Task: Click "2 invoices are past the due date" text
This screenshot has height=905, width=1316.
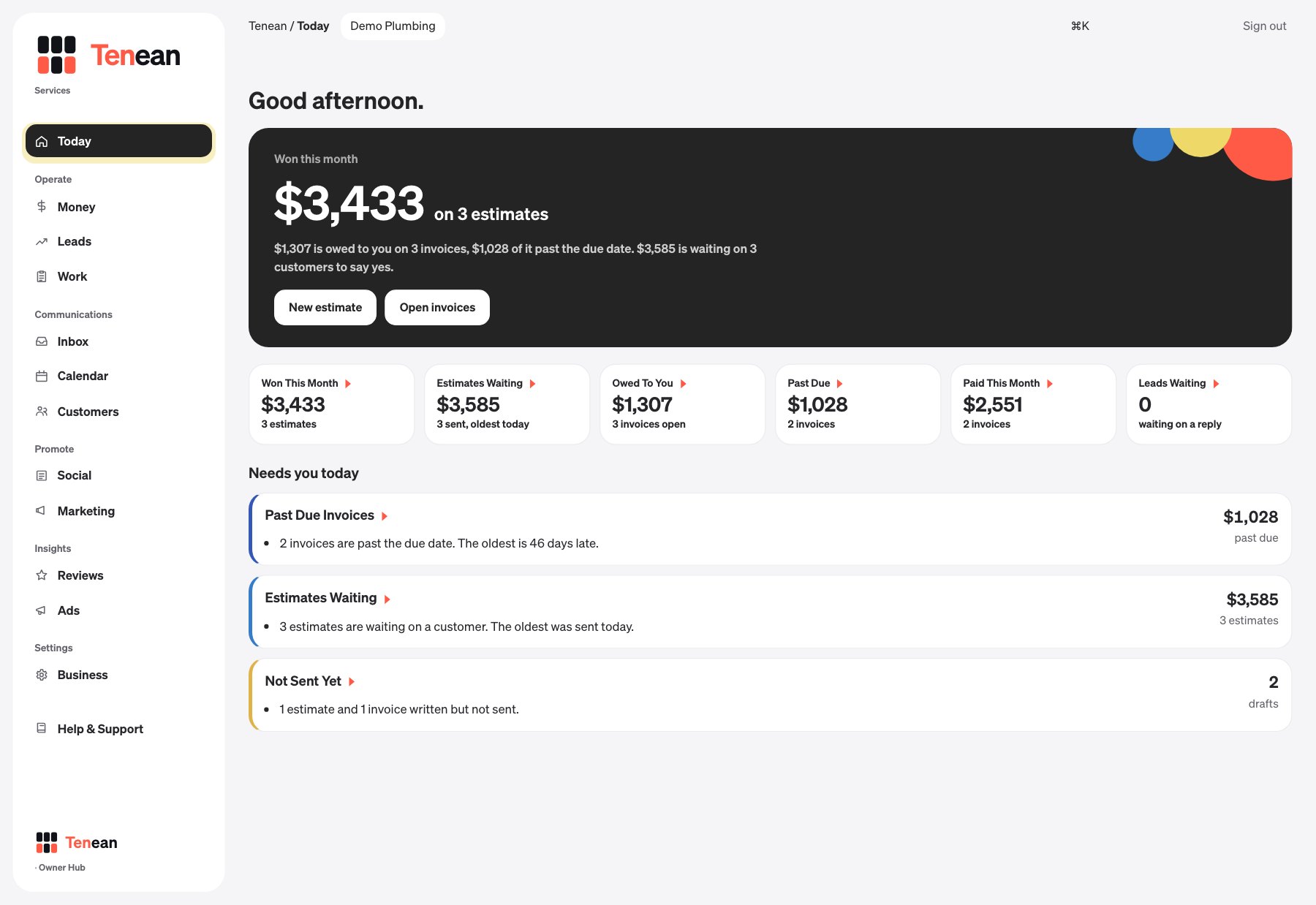Action: tap(439, 544)
